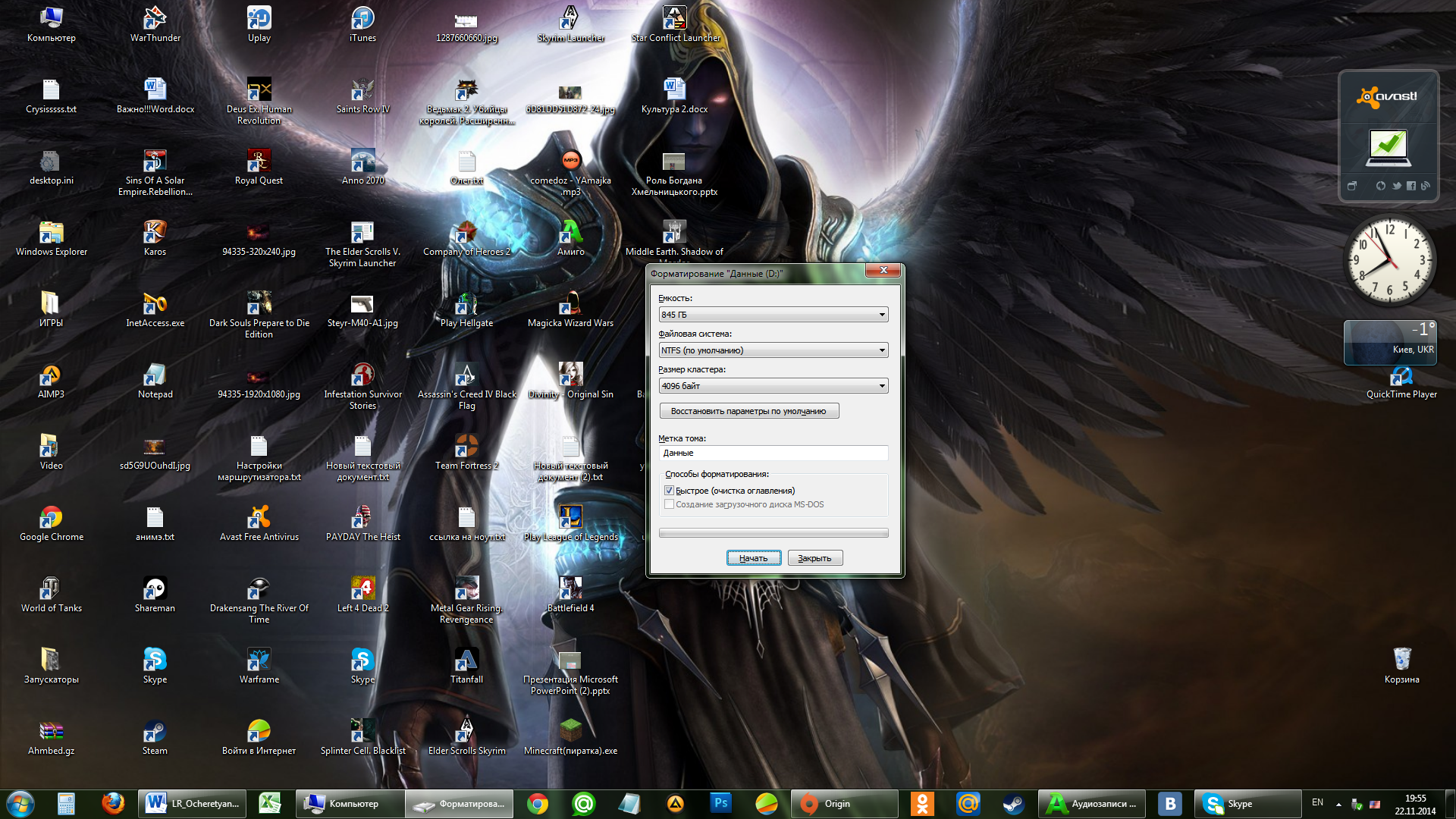Open the Windows Start menu
This screenshot has width=1456, height=819.
point(20,803)
